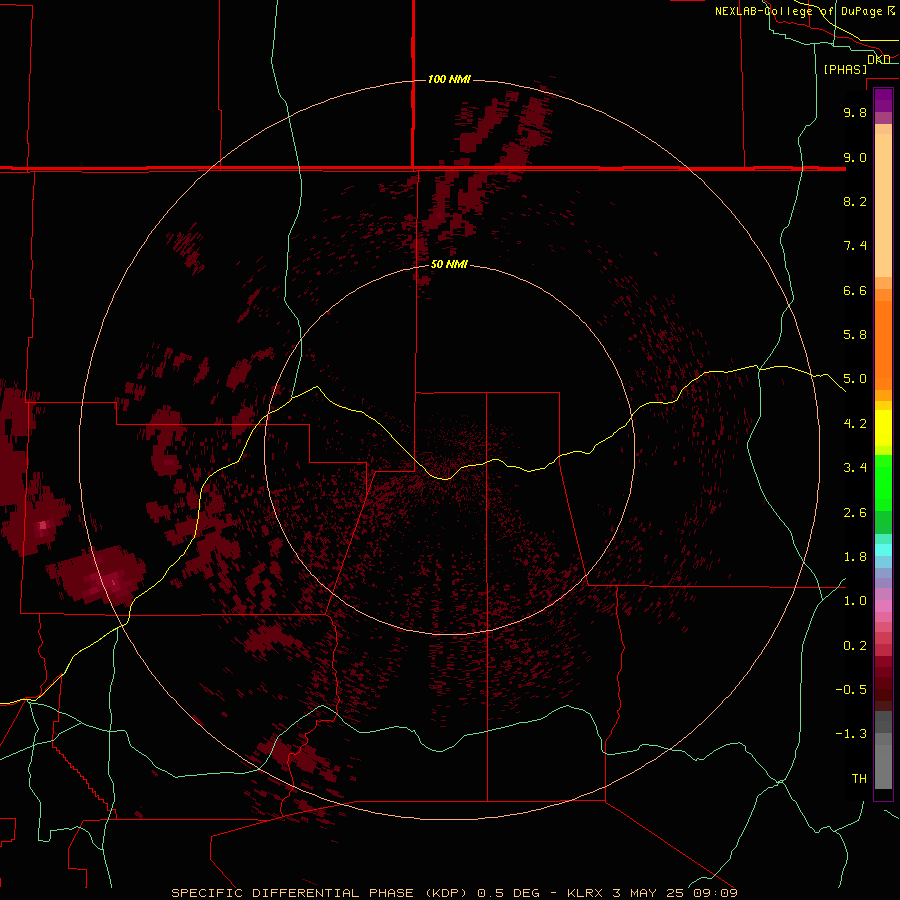
Task: Click the 9.8 scale value
Action: (855, 113)
